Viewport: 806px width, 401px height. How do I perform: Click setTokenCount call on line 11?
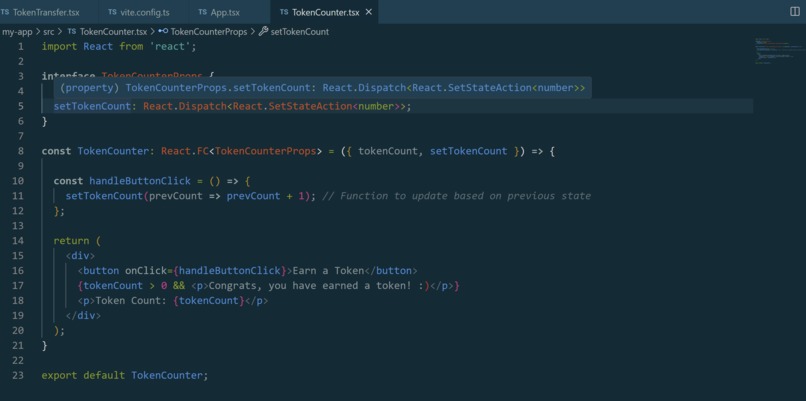tap(104, 196)
